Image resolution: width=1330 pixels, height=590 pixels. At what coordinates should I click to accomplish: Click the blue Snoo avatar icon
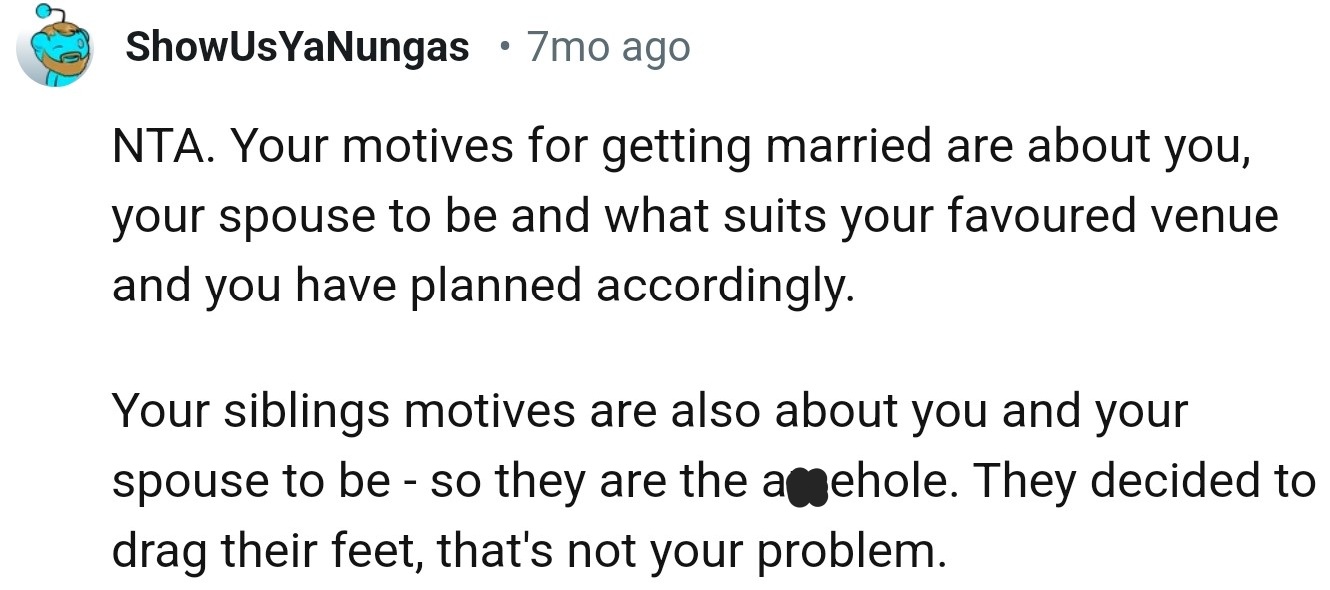pos(55,46)
